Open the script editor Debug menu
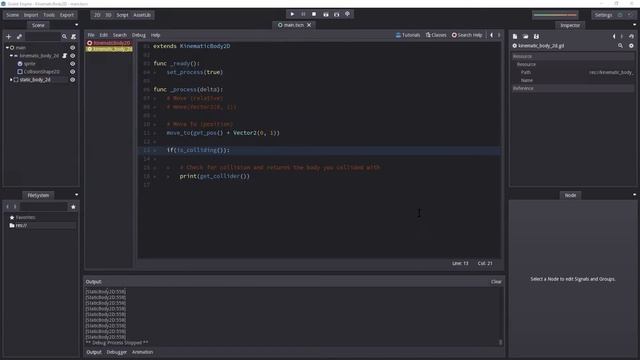 139,35
